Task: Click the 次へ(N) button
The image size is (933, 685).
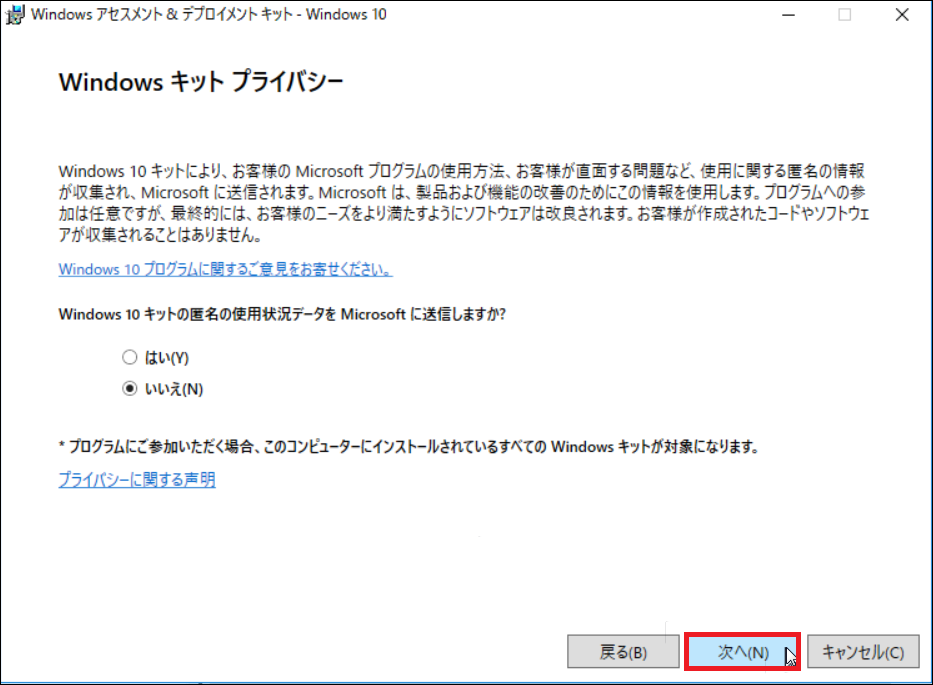Action: (x=742, y=652)
